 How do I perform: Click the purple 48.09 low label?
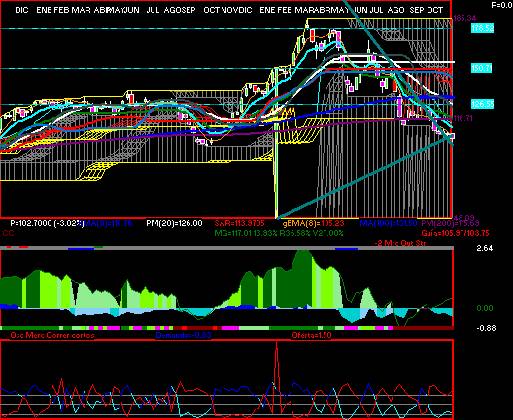464,217
